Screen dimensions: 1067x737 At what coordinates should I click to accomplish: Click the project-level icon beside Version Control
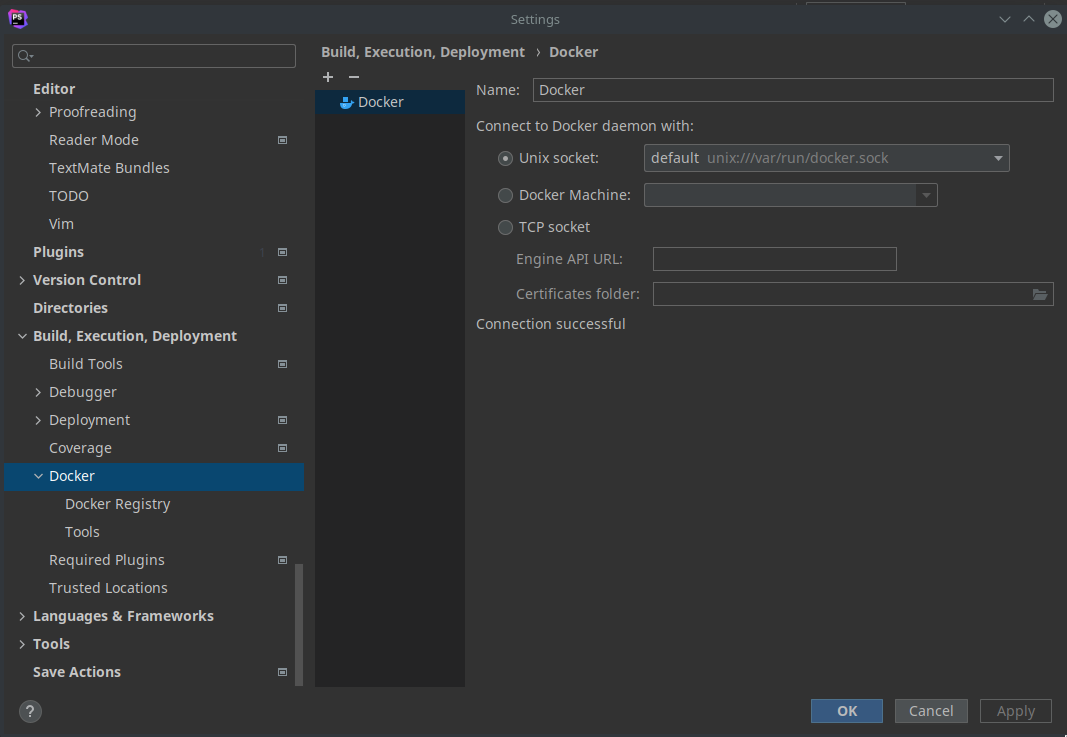click(282, 280)
